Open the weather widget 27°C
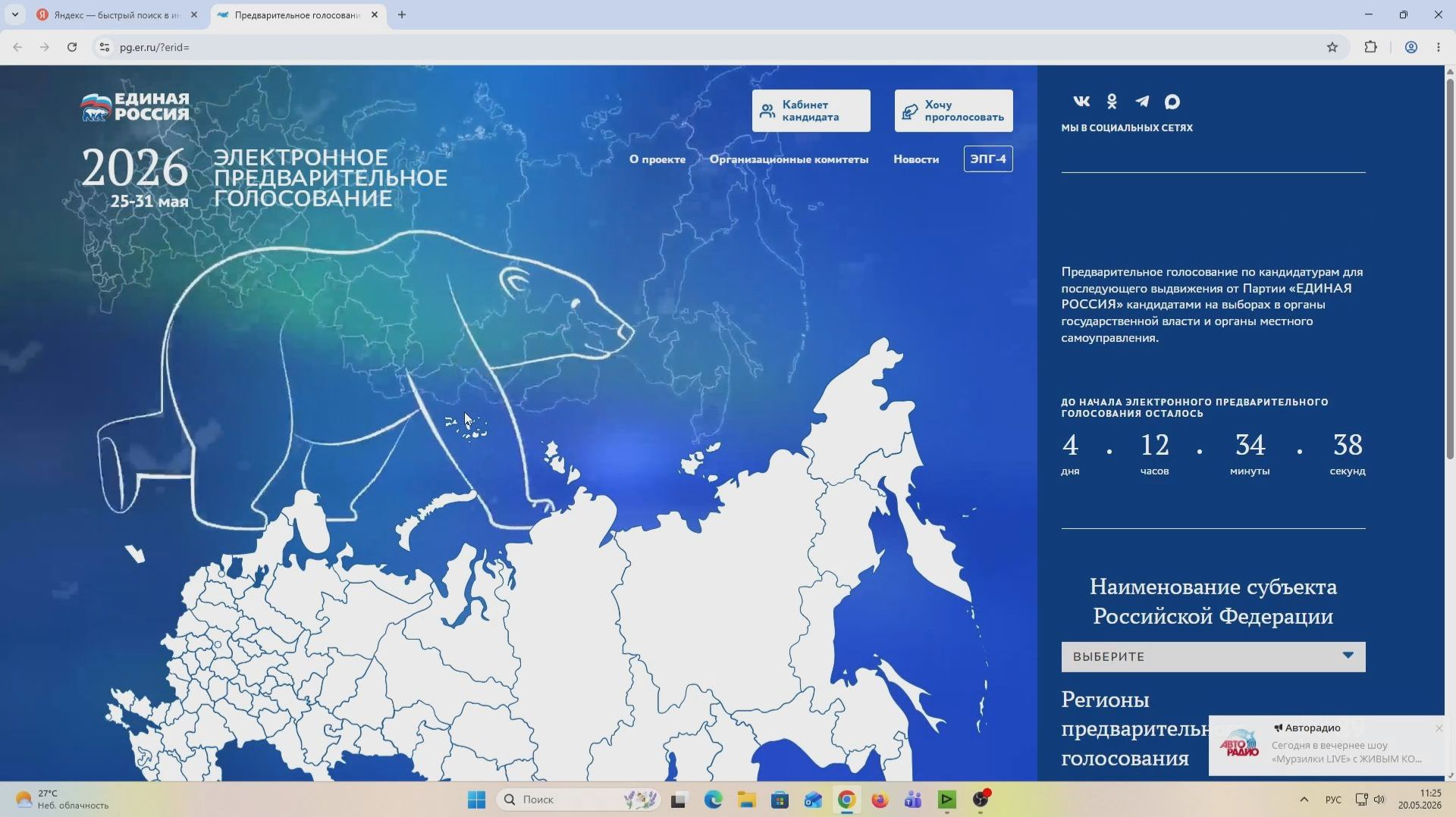 coord(62,800)
